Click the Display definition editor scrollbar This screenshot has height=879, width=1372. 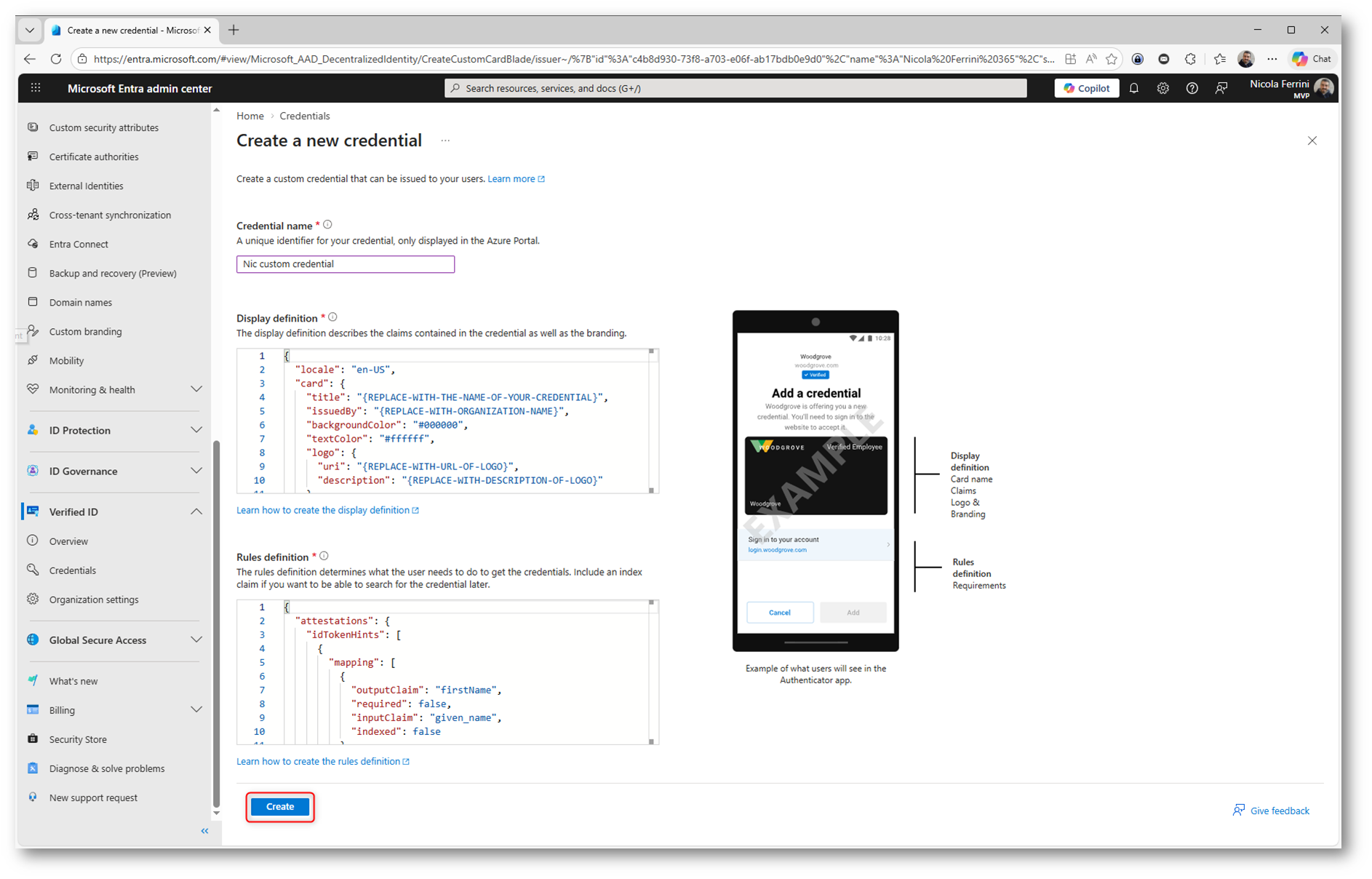653,421
